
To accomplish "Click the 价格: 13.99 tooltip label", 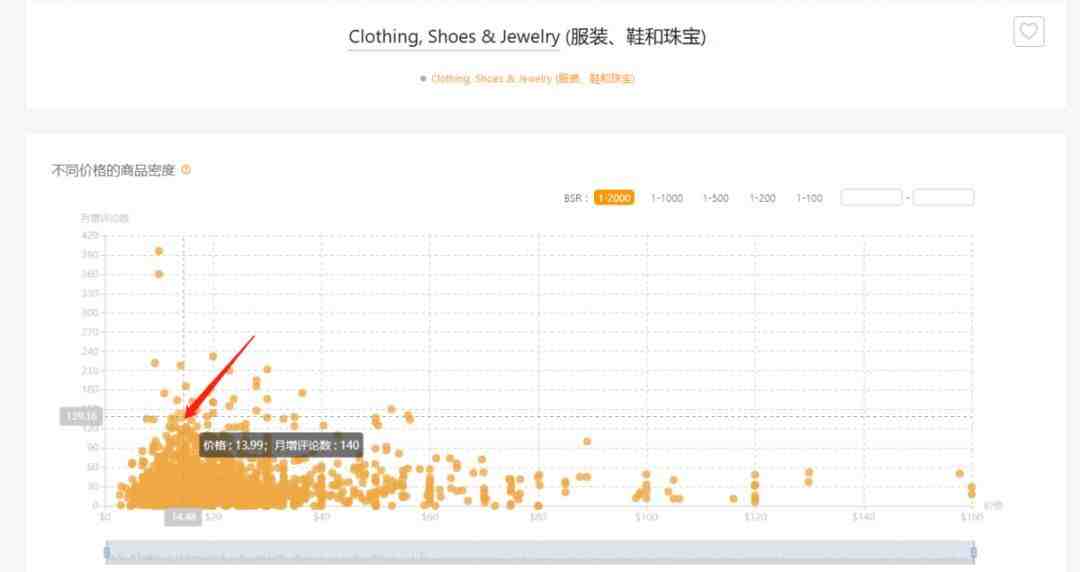I will [281, 445].
